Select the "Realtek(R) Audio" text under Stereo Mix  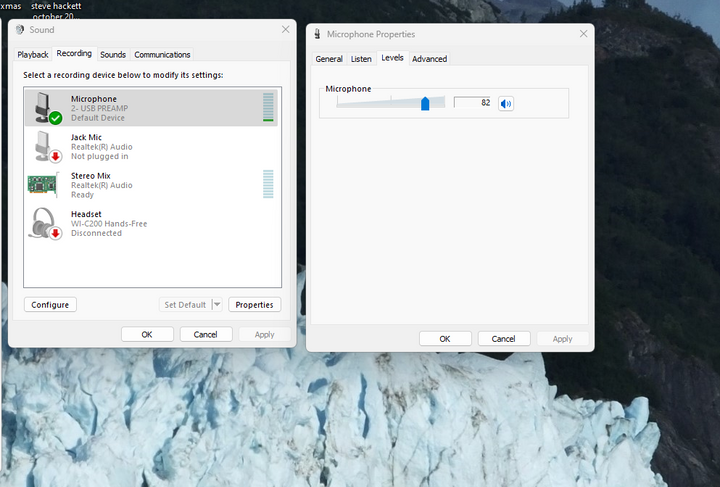pos(101,185)
